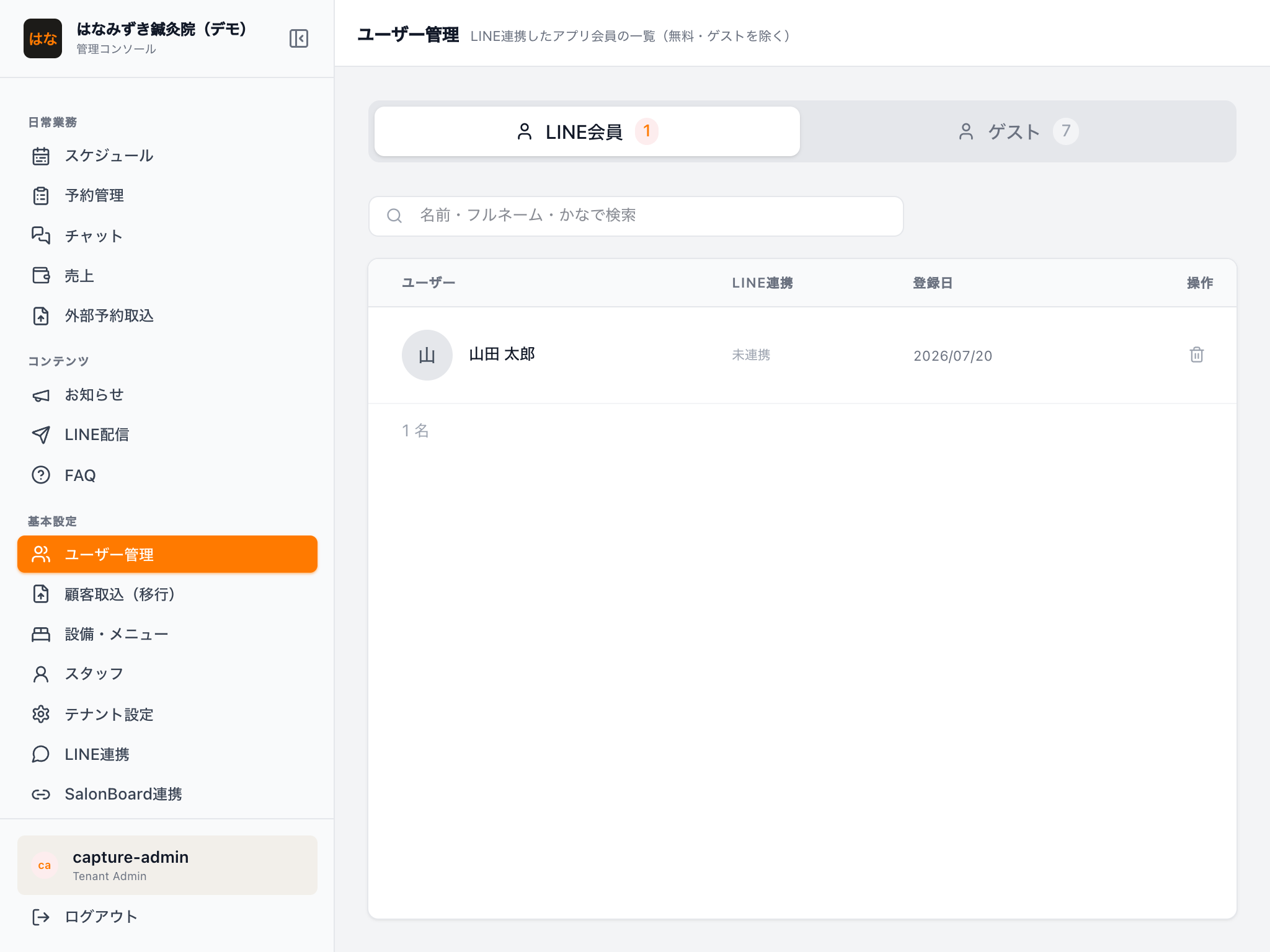Go to スケジュール menu item

coord(167,156)
